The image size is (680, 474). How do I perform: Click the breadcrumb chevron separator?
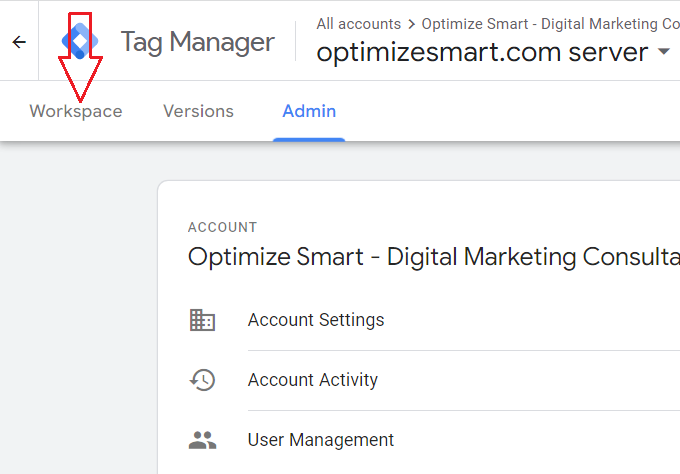(411, 24)
